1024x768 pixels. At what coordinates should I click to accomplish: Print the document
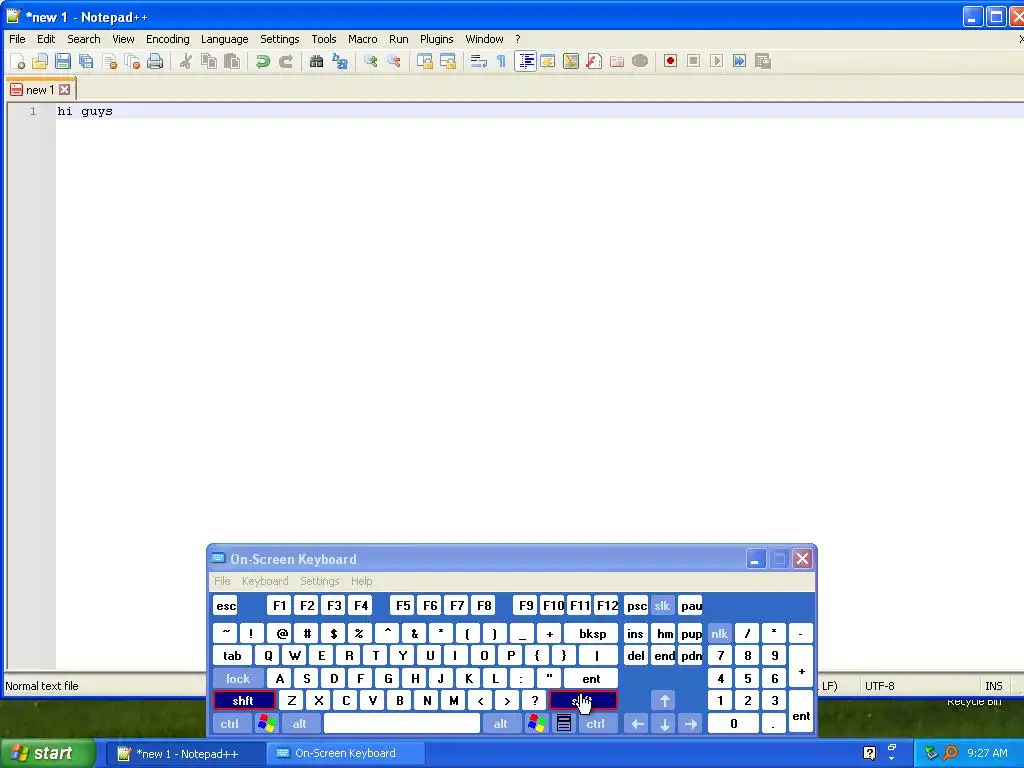[155, 61]
